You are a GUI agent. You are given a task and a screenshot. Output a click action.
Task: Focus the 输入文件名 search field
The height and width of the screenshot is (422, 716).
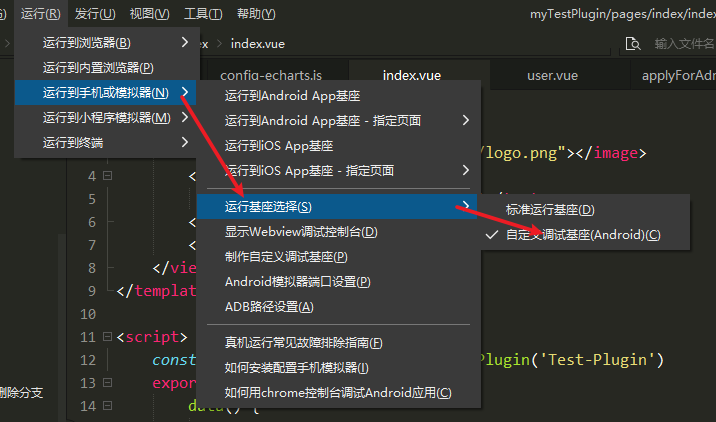[x=684, y=44]
